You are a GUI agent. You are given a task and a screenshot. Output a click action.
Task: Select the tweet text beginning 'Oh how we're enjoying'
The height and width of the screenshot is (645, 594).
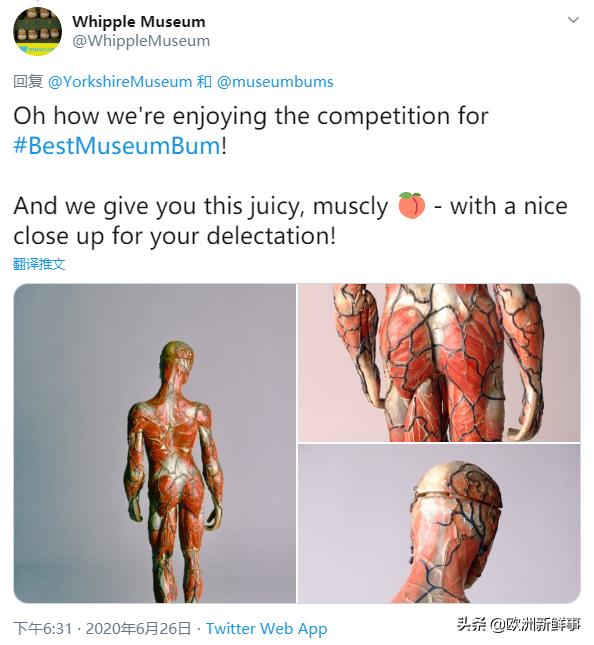[251, 116]
